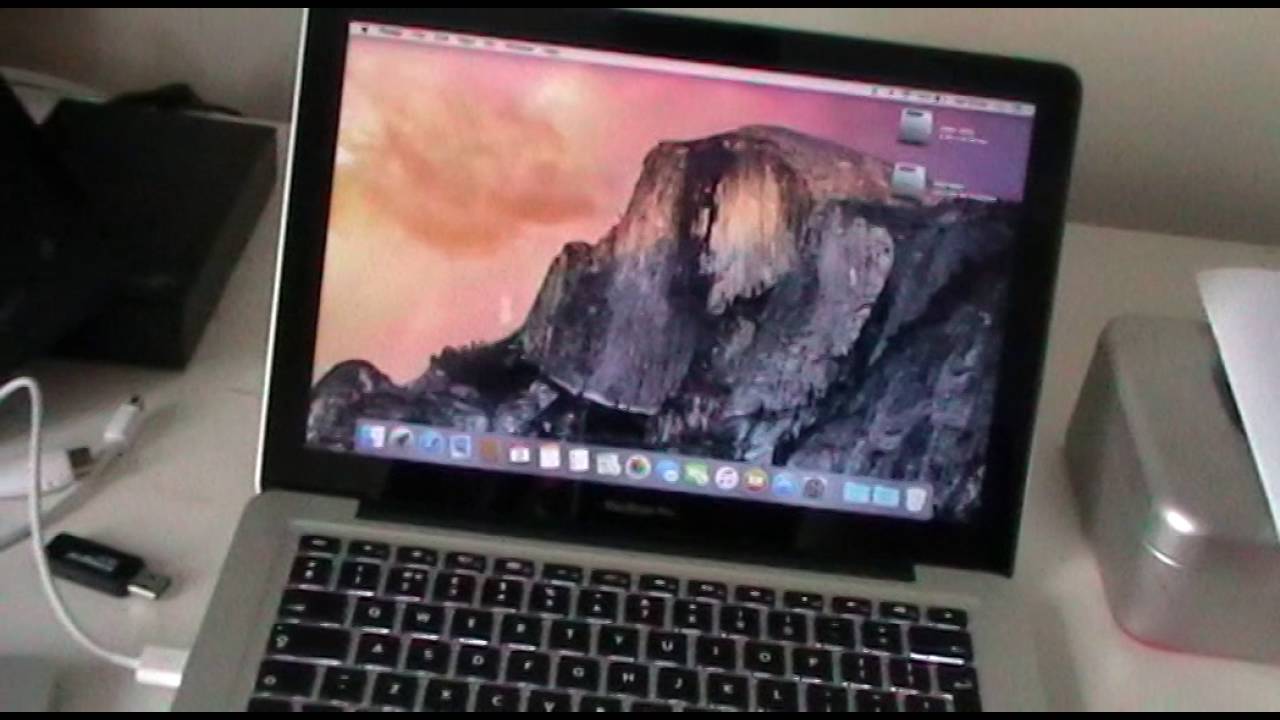The image size is (1280, 720).
Task: Open Messages blue bubble icon in Dock
Action: [x=668, y=471]
